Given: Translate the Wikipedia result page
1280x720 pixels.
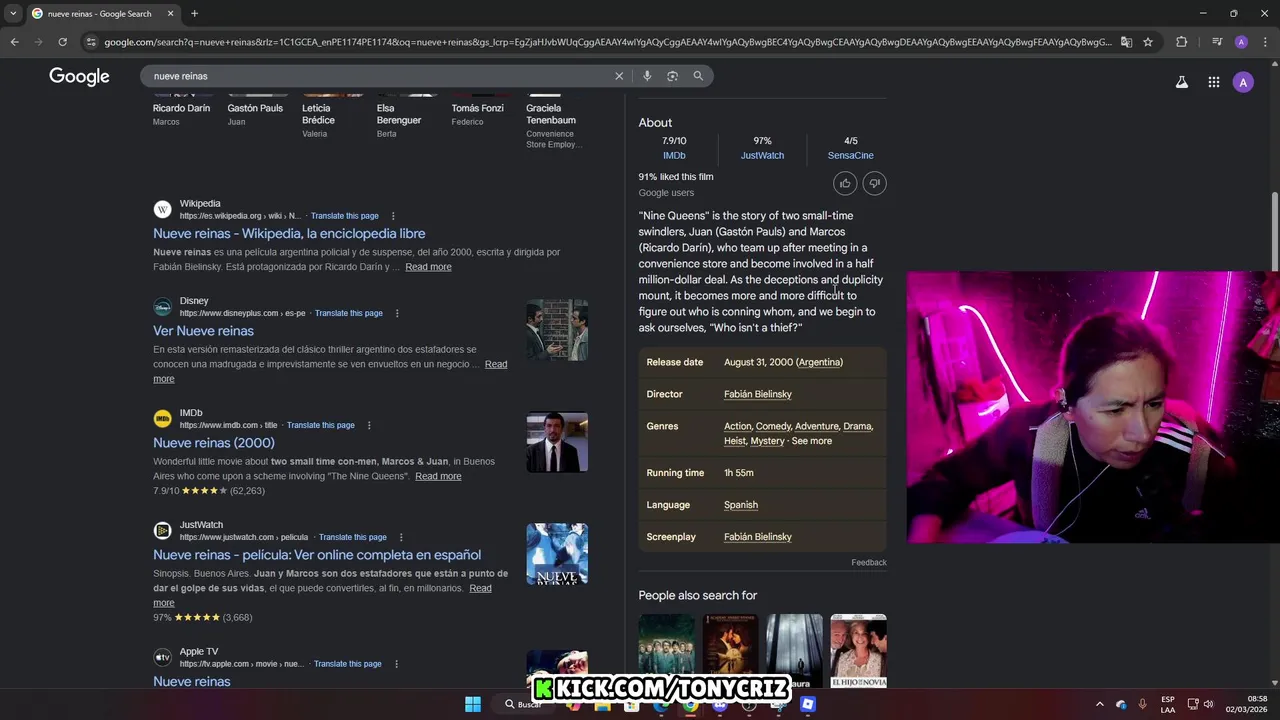Looking at the screenshot, I should coord(345,216).
